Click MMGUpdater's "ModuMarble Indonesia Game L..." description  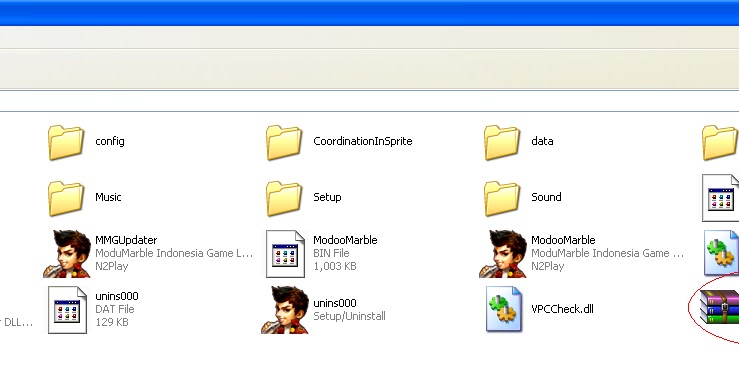pyautogui.click(x=174, y=253)
